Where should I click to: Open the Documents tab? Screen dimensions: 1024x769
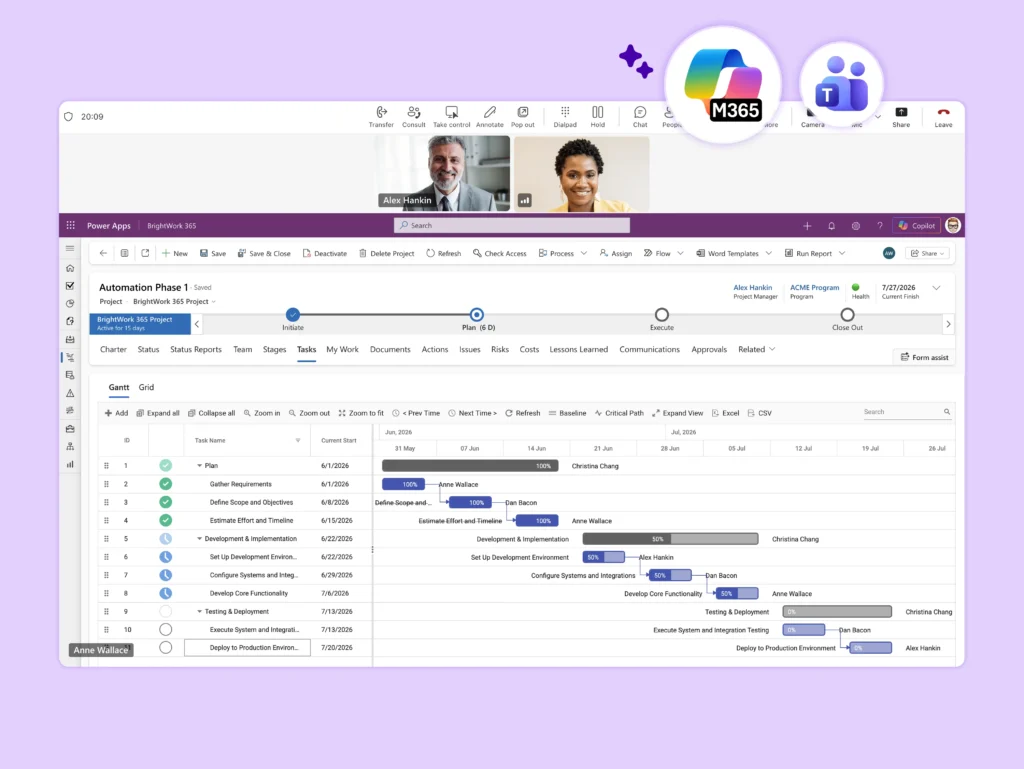tap(390, 349)
